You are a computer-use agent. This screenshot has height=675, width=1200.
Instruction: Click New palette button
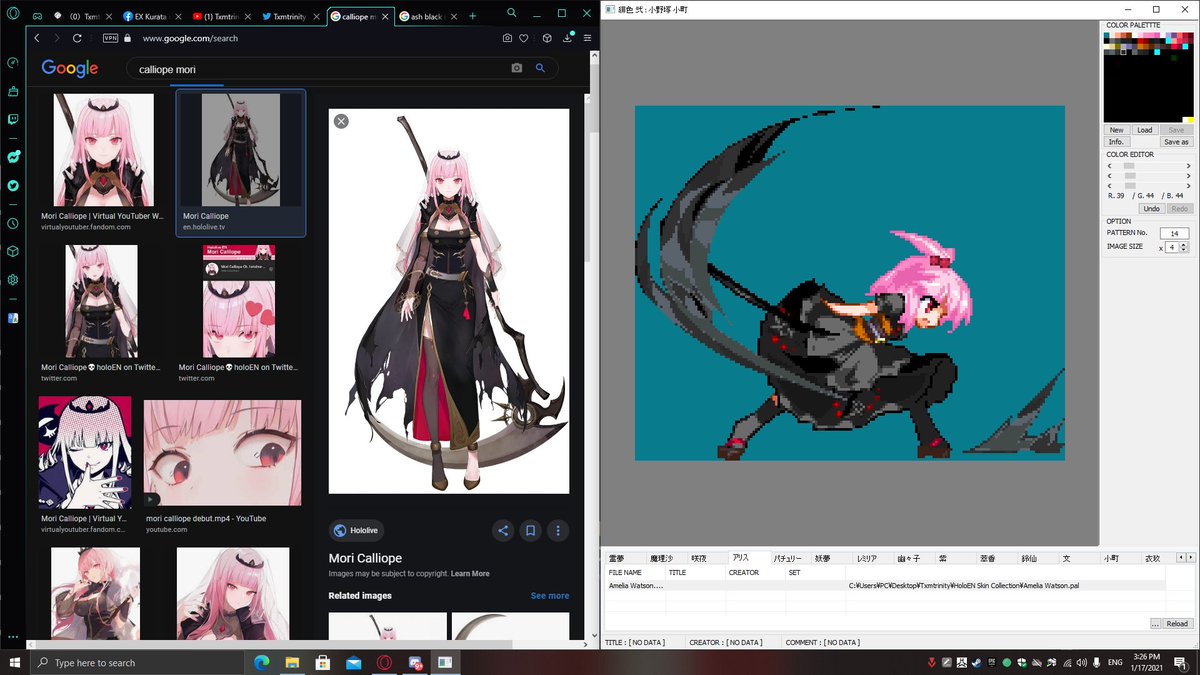[1117, 130]
